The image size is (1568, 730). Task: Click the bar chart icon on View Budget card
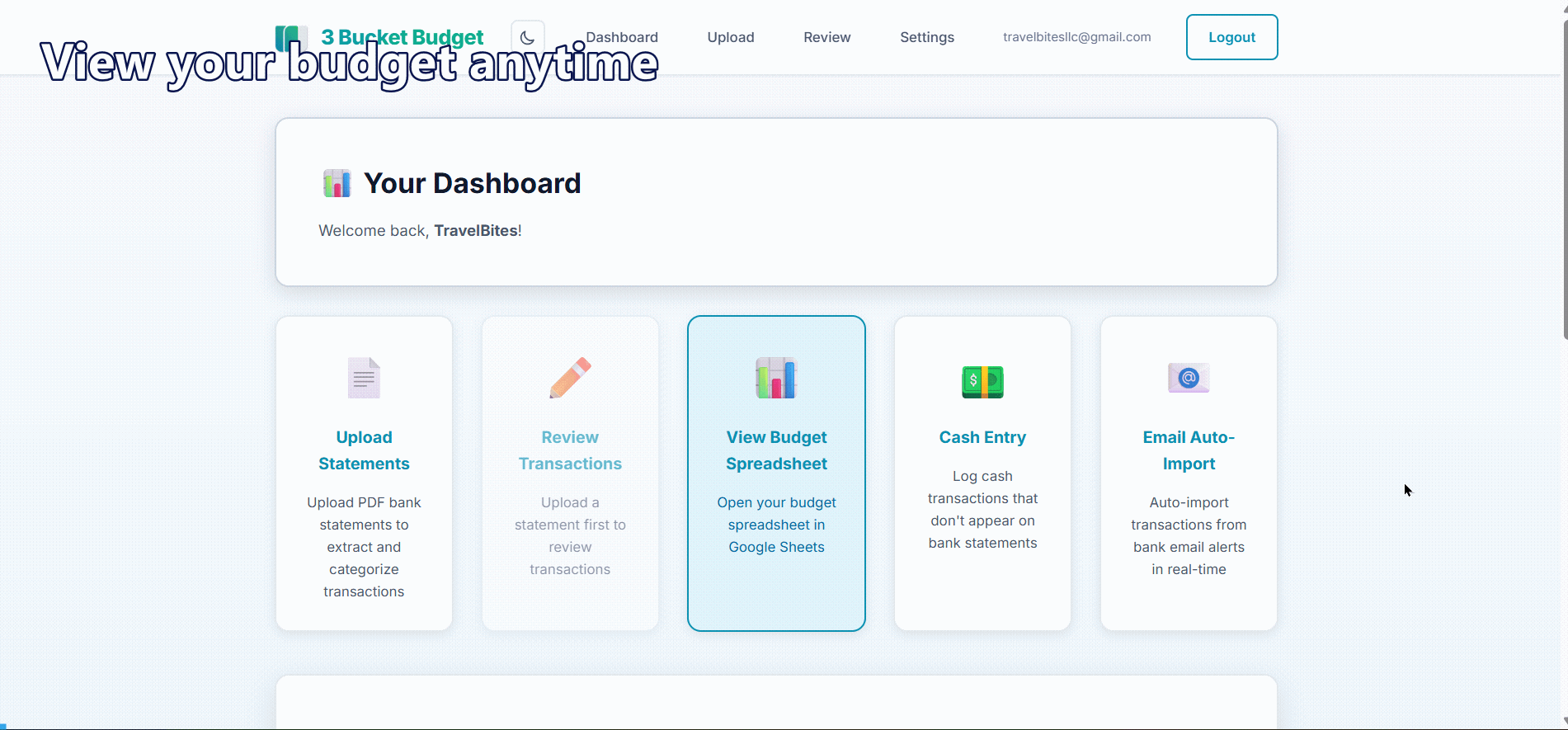pos(776,378)
